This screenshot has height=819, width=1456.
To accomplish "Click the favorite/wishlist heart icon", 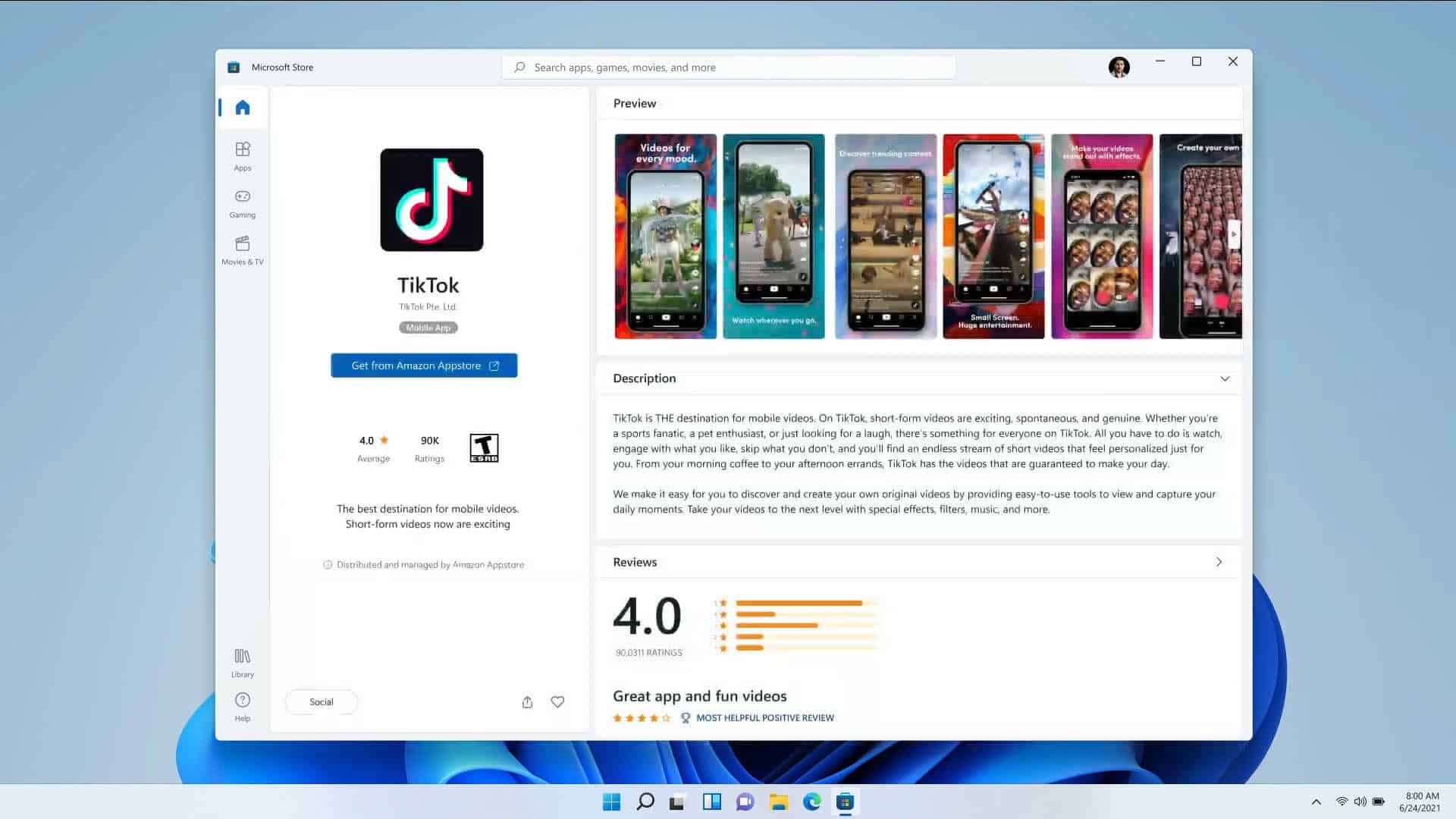I will click(x=558, y=701).
